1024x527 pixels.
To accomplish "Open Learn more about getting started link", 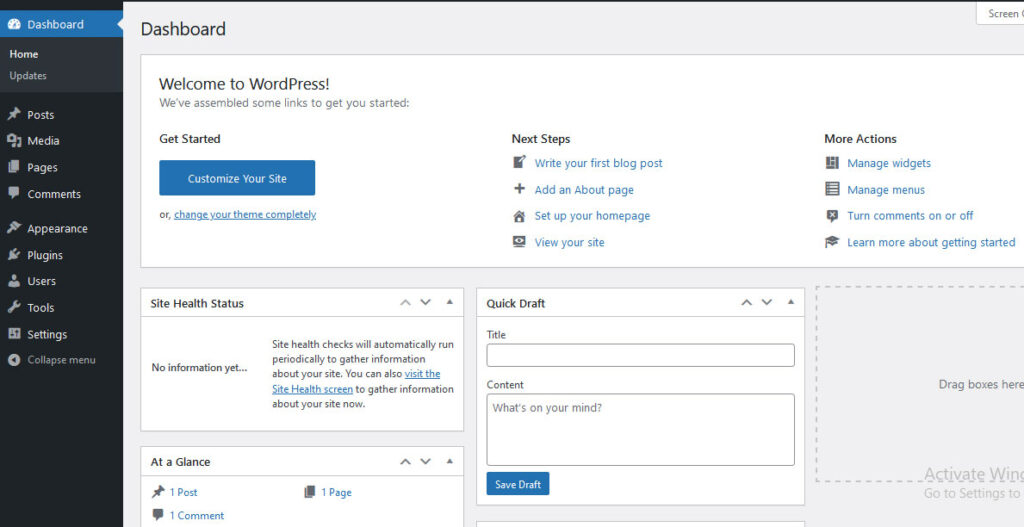I will [931, 242].
